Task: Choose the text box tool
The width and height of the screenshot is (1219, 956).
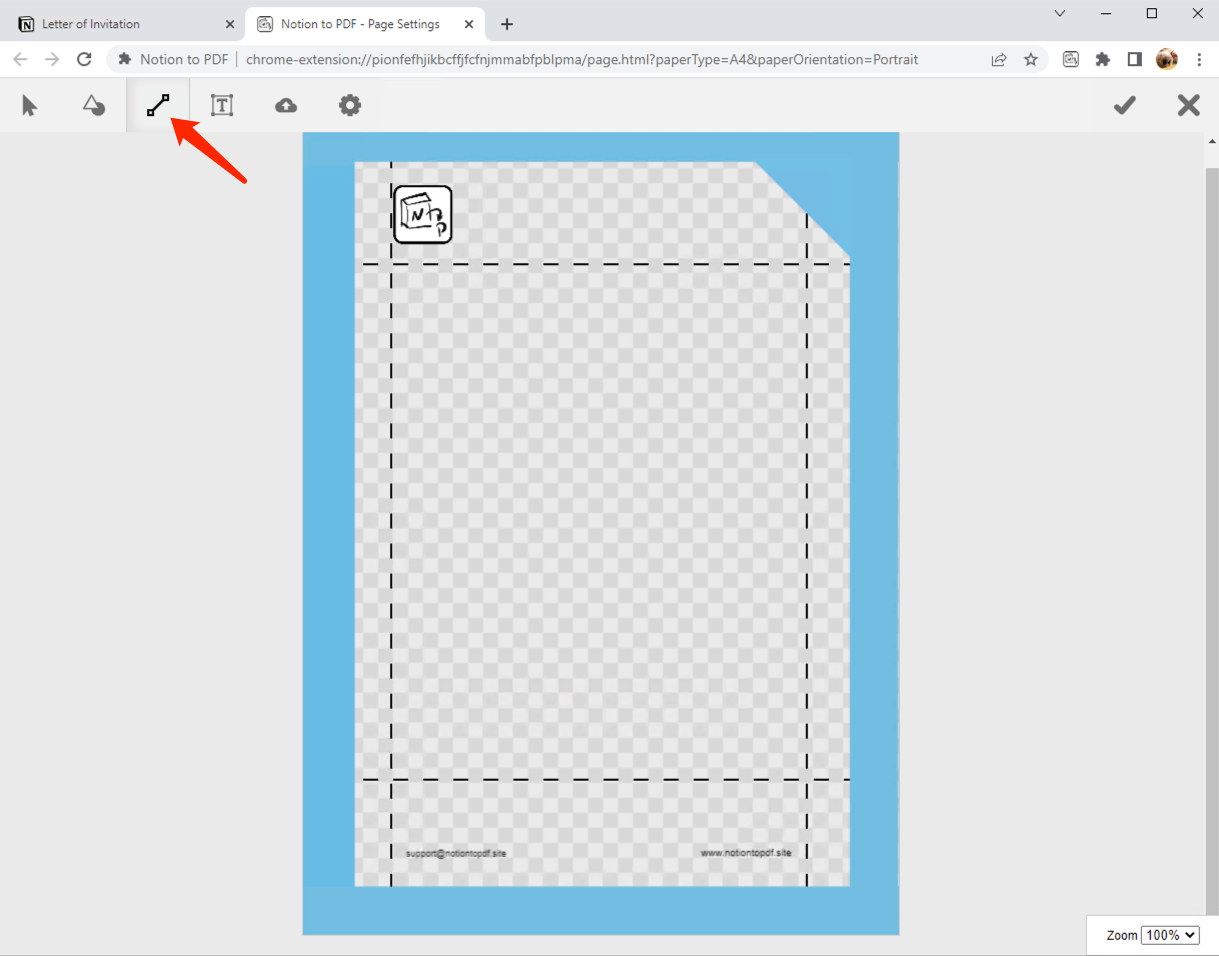Action: (x=222, y=105)
